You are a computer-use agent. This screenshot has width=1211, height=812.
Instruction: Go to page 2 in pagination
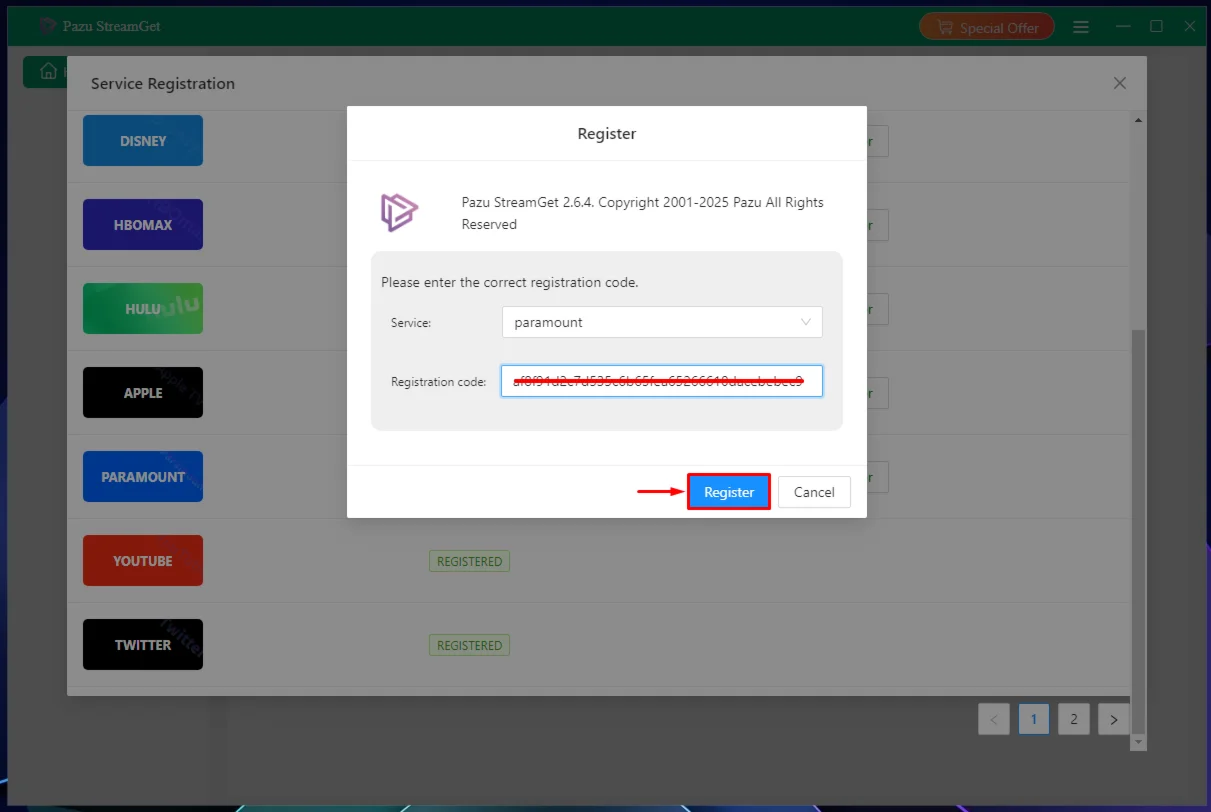(x=1074, y=719)
